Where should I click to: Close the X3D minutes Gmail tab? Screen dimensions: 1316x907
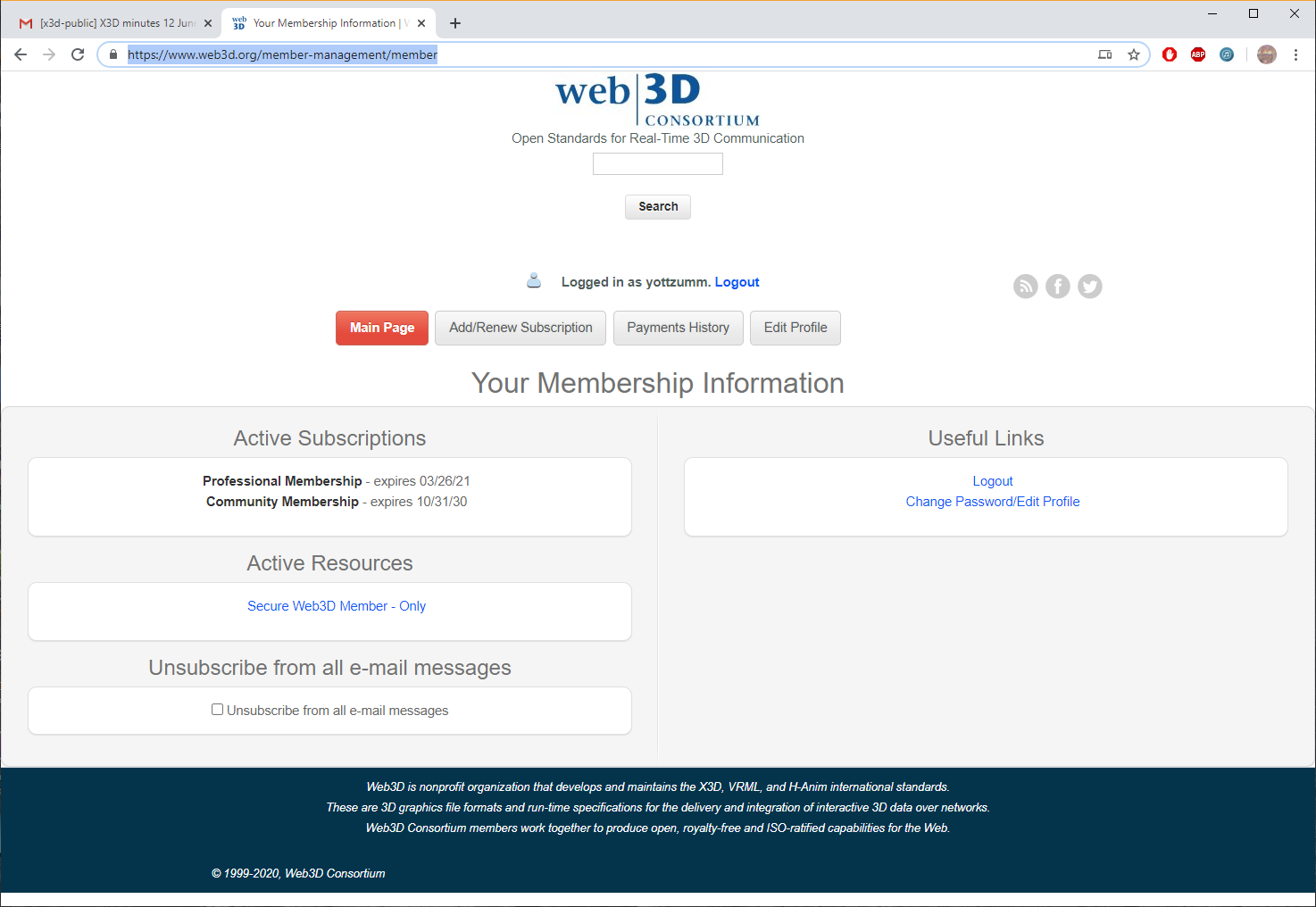tap(208, 23)
